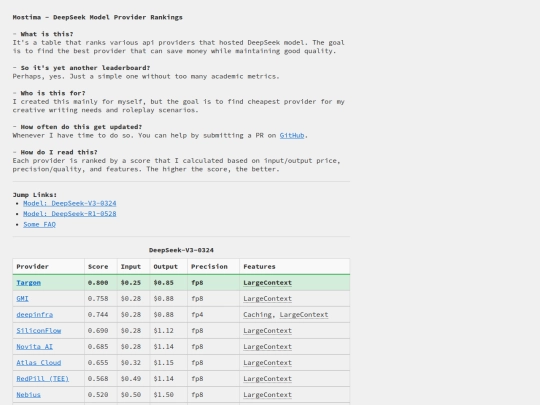The image size is (540, 405).
Task: Click Nebius's input price $0.50
Action: [x=131, y=395]
